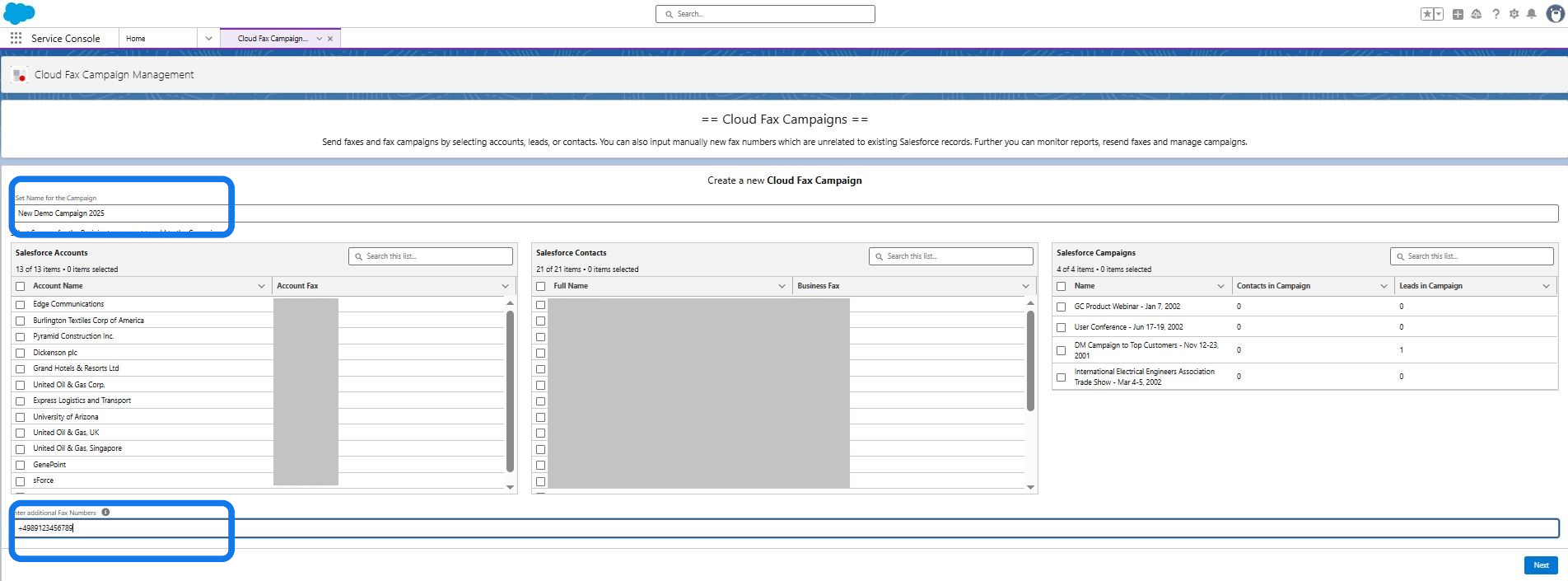1568x581 pixels.
Task: Select the GC Product Webinar campaign checkbox
Action: (x=1061, y=307)
